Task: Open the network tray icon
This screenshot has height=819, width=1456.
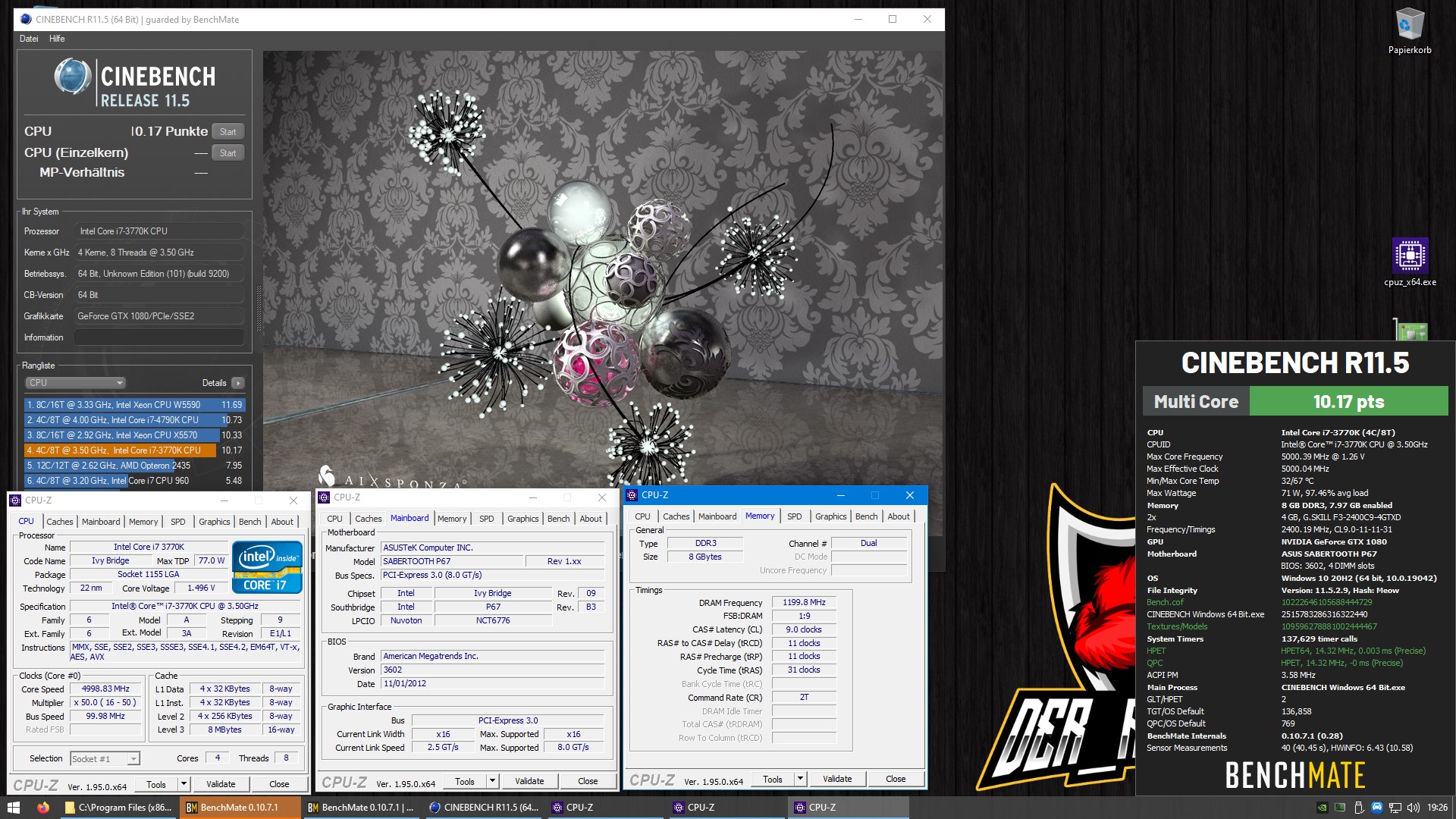Action: 1395,808
